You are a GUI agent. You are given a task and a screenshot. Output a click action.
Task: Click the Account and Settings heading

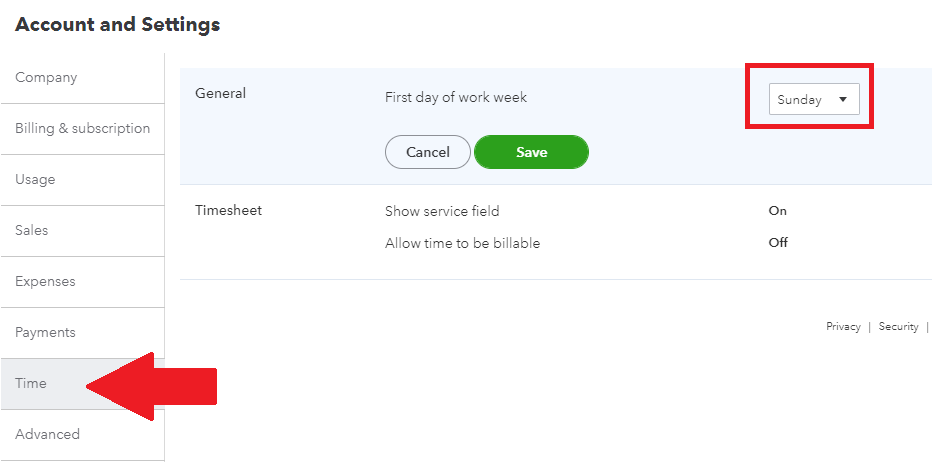[117, 25]
